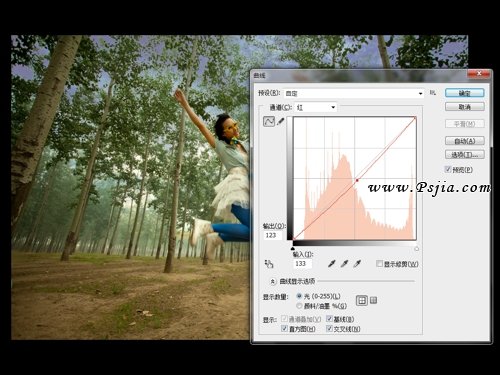Open the 通道 channel dropdown showing 红
500x375 pixels.
pos(316,107)
